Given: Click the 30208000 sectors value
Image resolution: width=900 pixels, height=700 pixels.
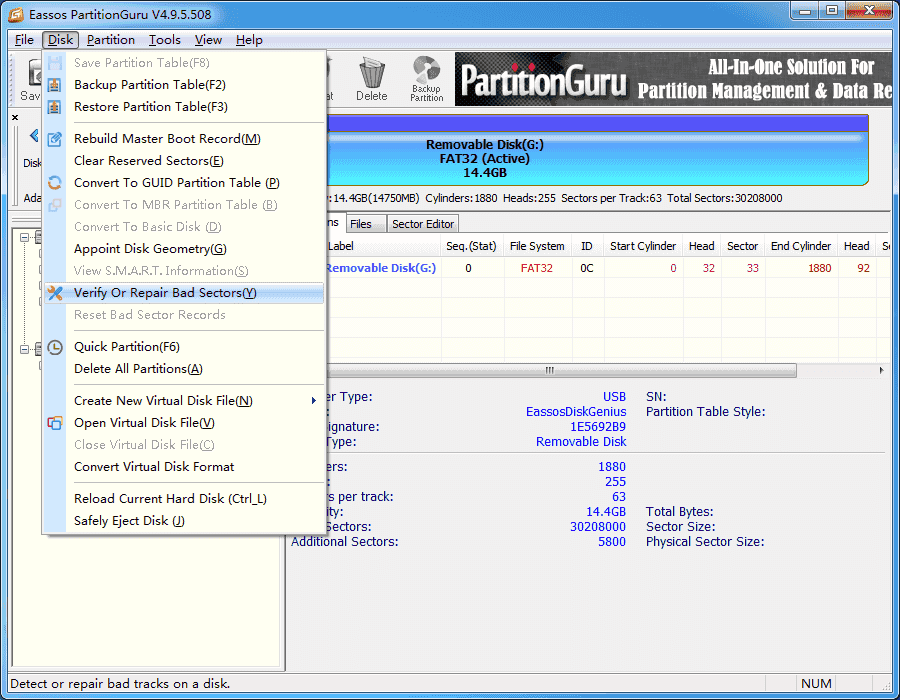Looking at the screenshot, I should coord(598,527).
